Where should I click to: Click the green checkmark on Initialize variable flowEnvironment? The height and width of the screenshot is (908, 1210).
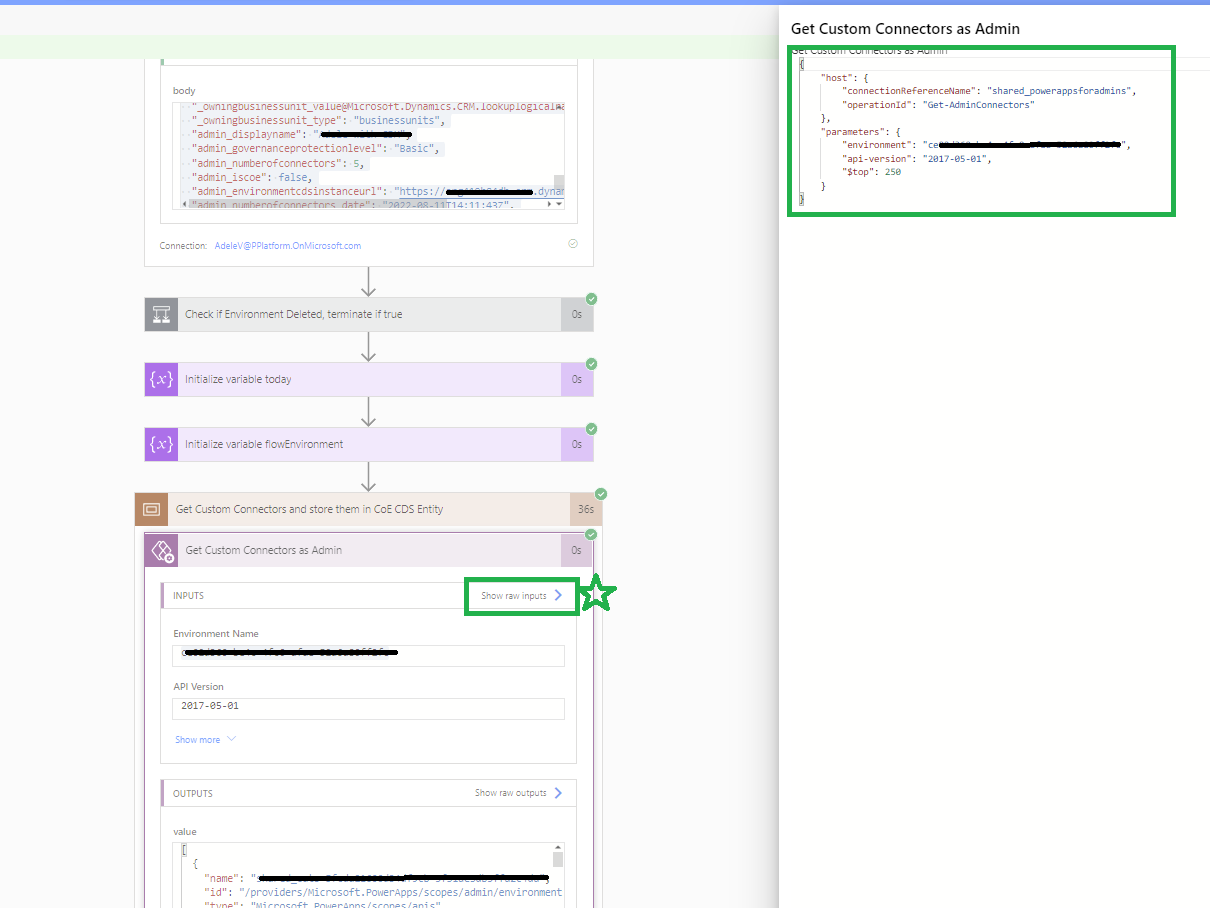pyautogui.click(x=590, y=428)
